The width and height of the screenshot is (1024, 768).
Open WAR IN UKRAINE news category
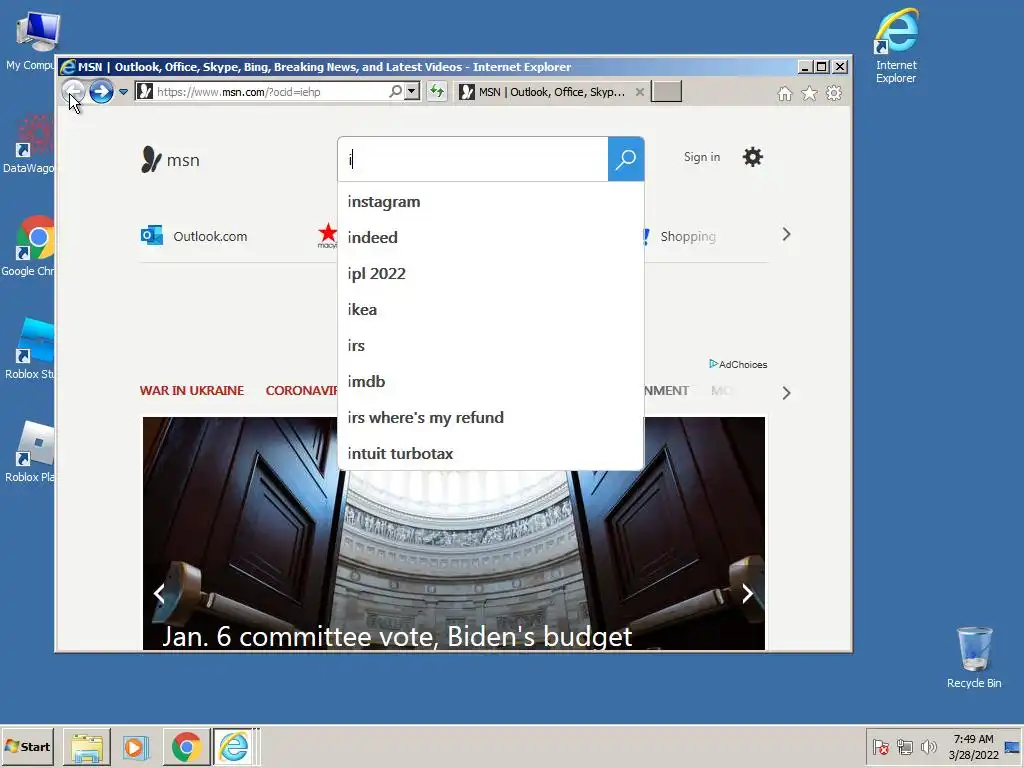click(191, 391)
